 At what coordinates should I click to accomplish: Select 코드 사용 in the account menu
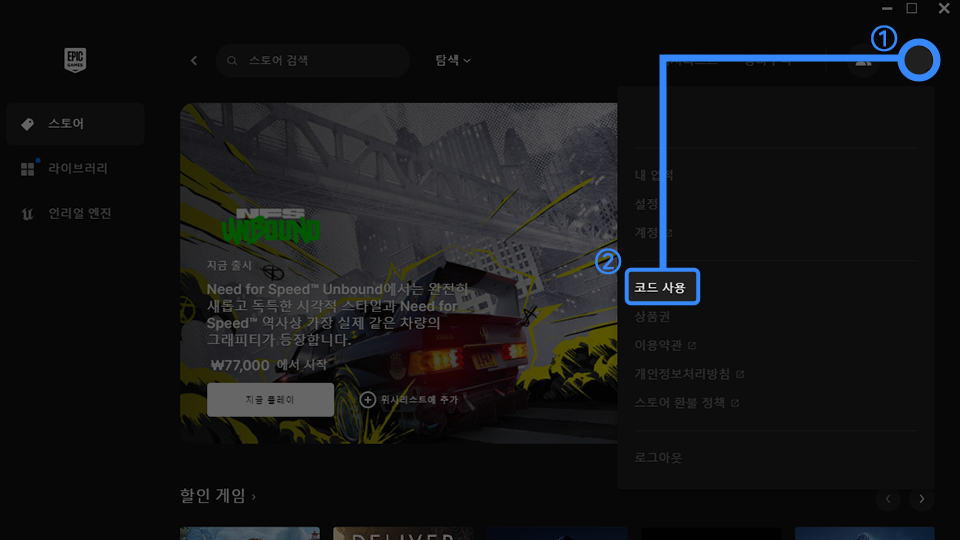pos(662,287)
